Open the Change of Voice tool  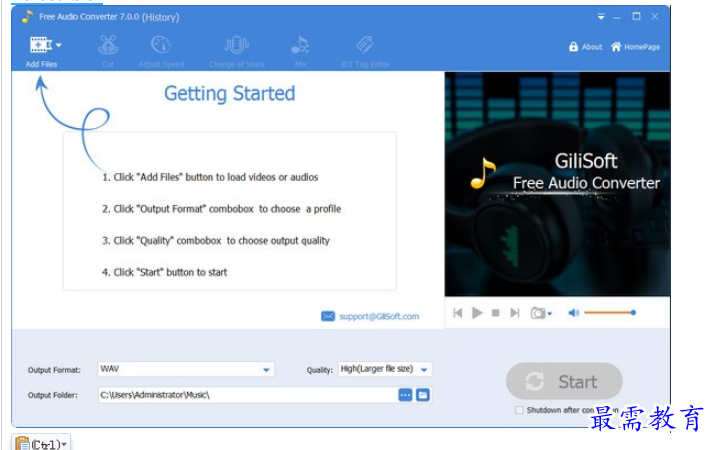[237, 51]
